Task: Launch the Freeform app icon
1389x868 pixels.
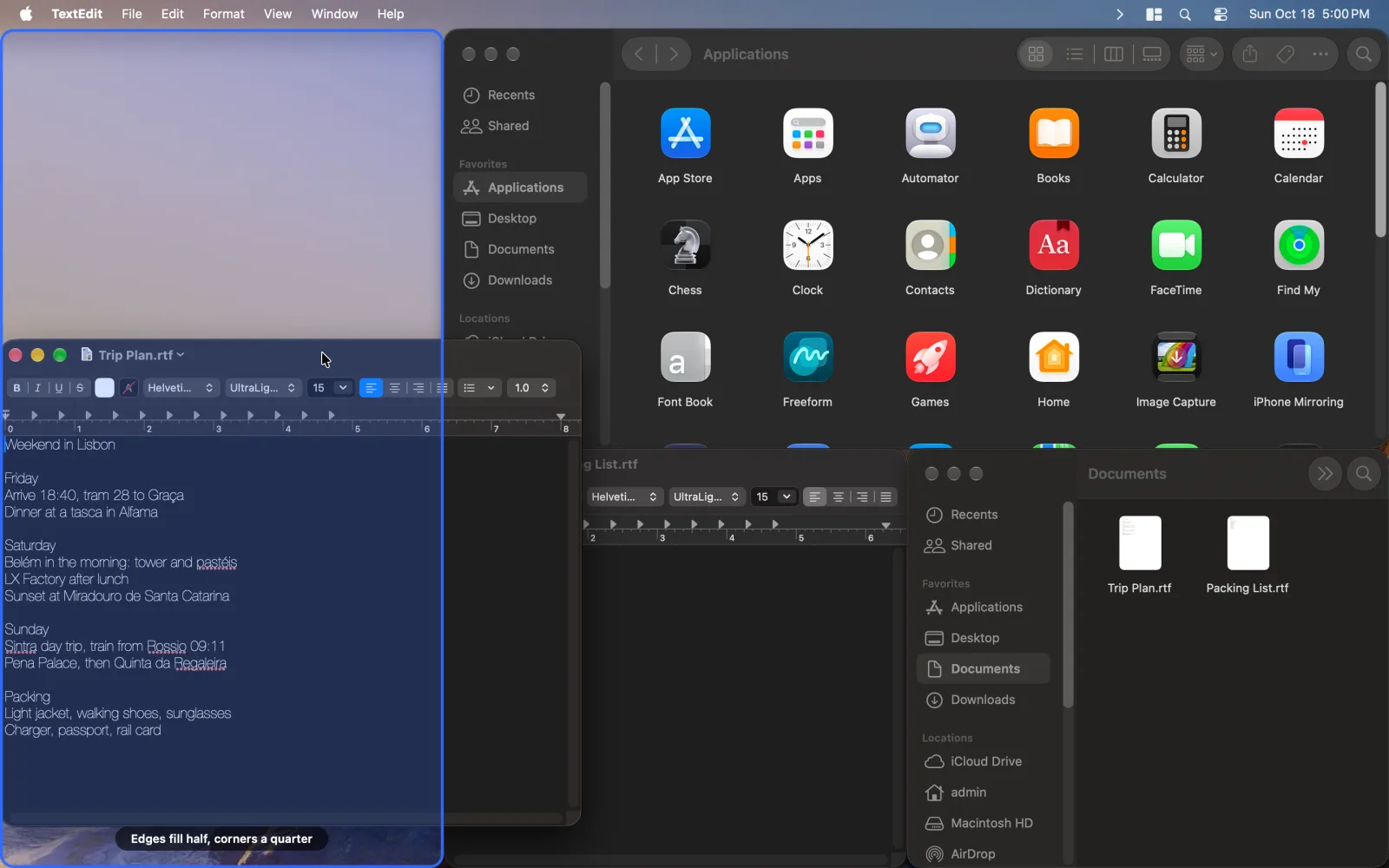Action: 807,358
